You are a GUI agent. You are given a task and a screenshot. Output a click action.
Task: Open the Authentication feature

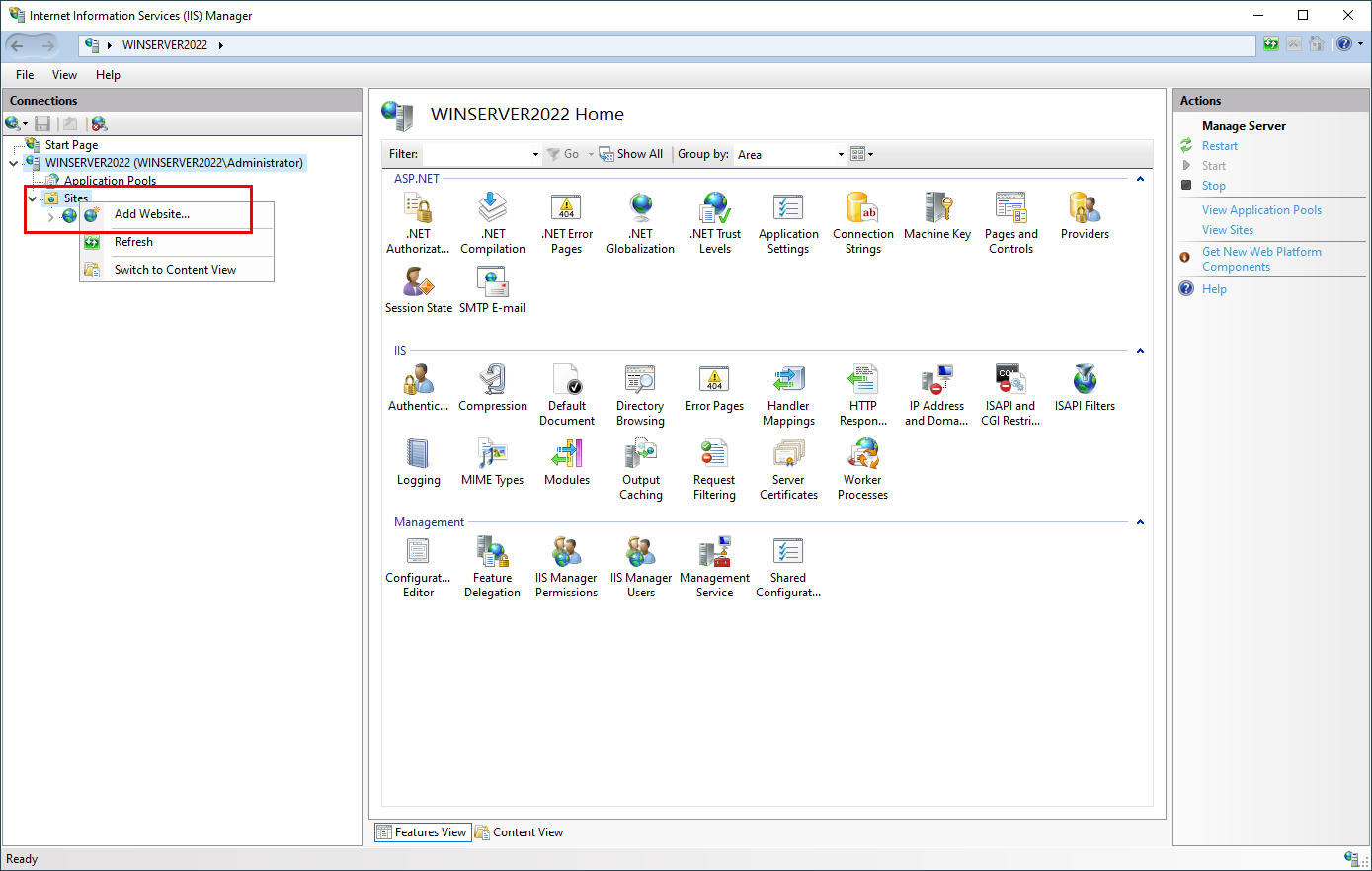[418, 388]
